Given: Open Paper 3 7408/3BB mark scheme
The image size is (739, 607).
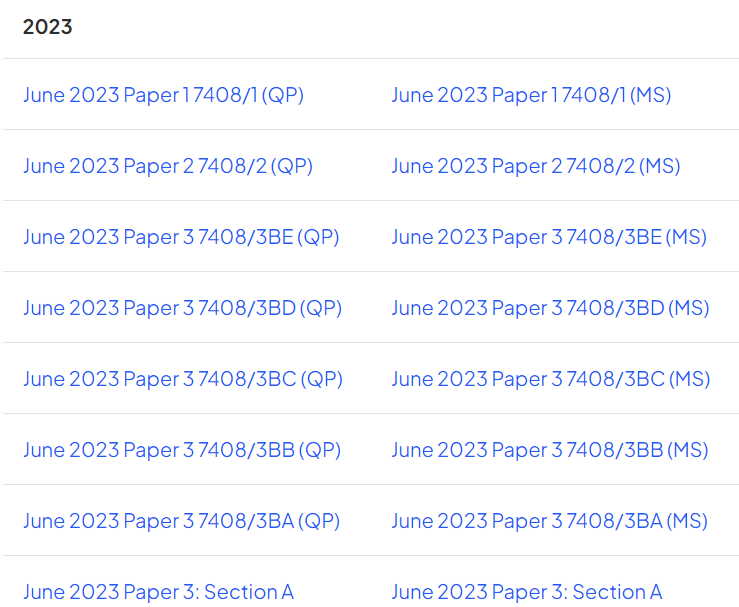Looking at the screenshot, I should (x=550, y=451).
